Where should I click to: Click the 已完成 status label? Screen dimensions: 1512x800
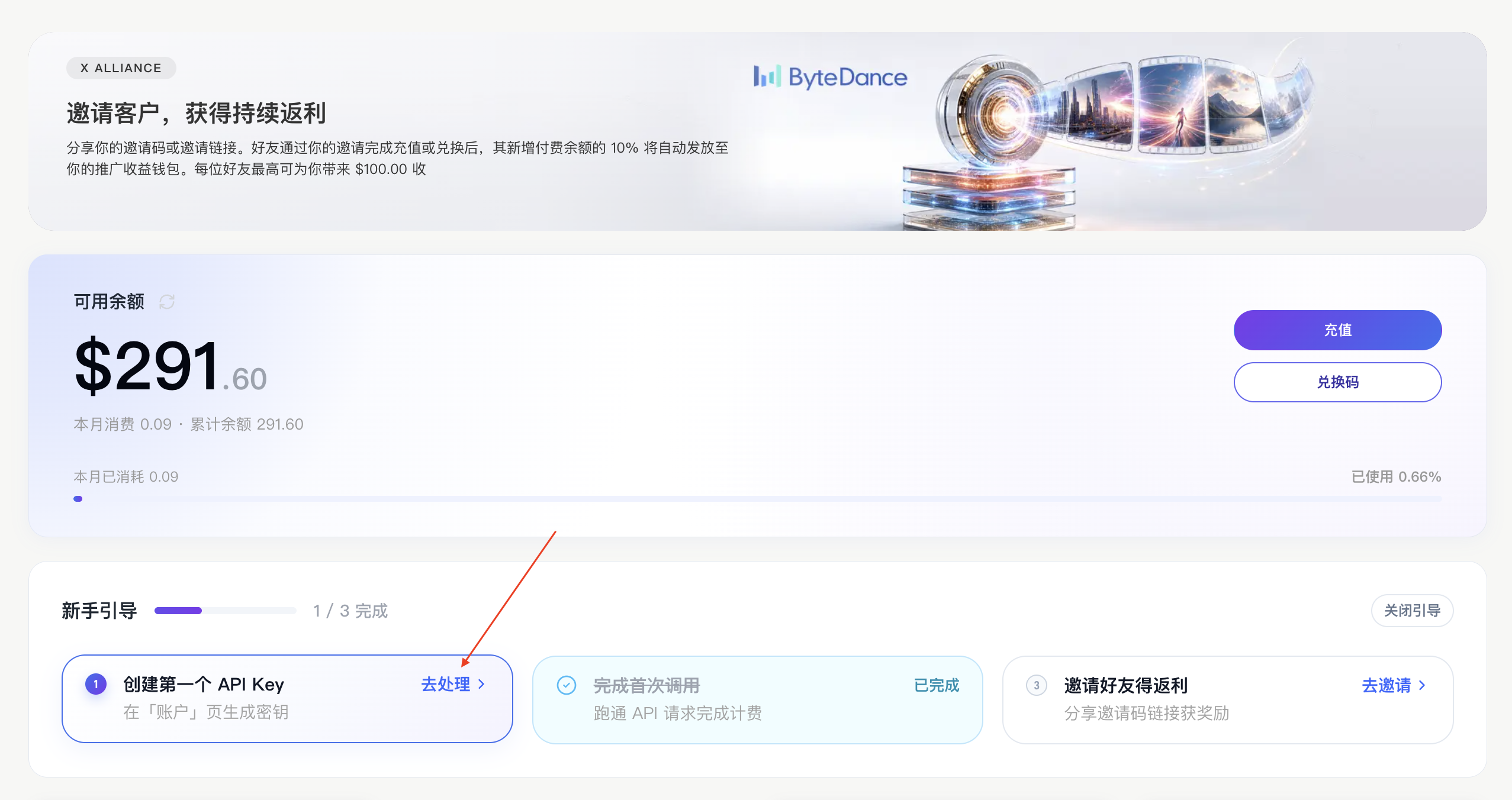(936, 685)
